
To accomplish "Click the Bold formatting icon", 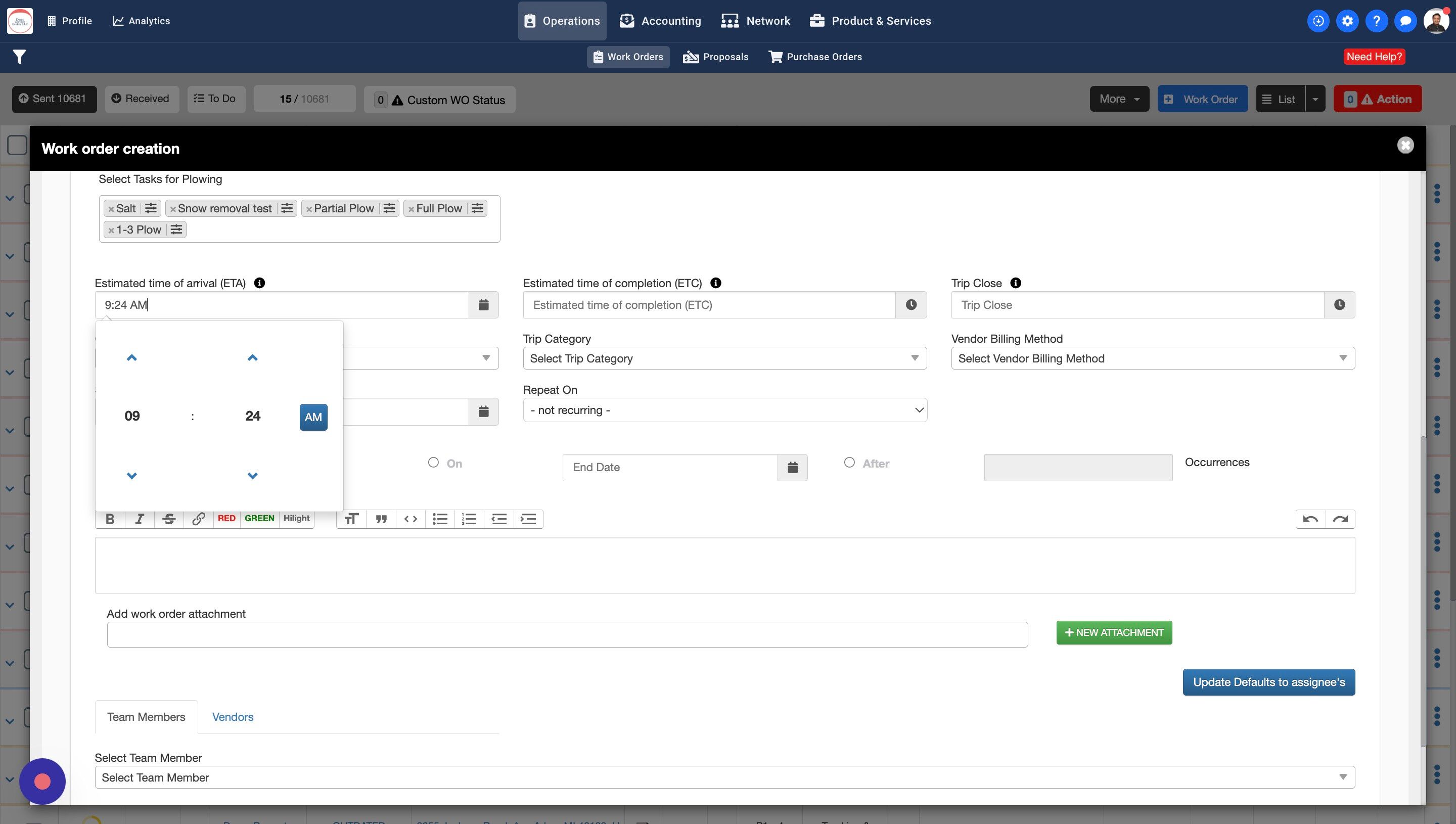I will pos(110,519).
